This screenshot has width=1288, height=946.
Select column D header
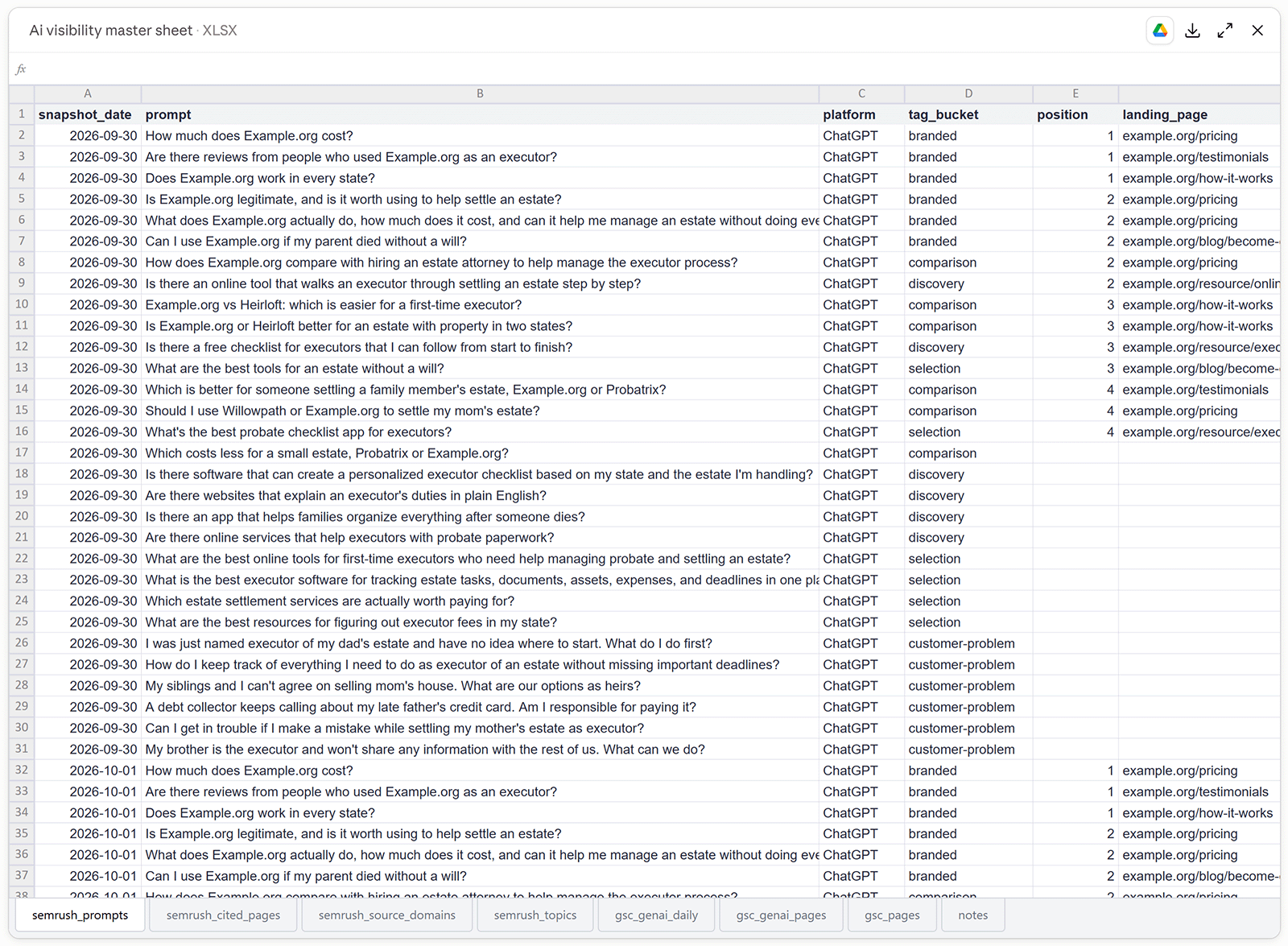click(x=968, y=93)
